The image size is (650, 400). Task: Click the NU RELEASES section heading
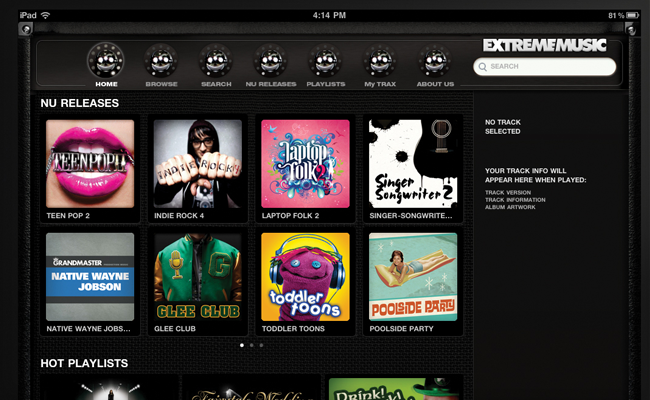point(80,103)
